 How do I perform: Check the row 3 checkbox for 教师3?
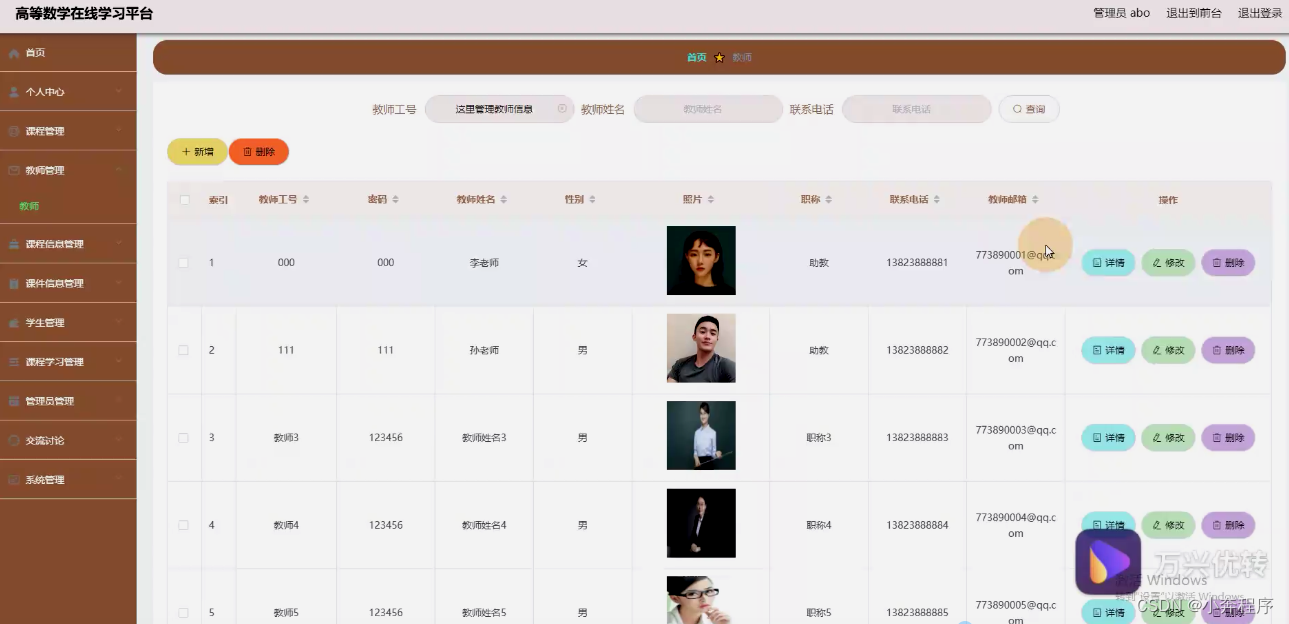coord(183,438)
